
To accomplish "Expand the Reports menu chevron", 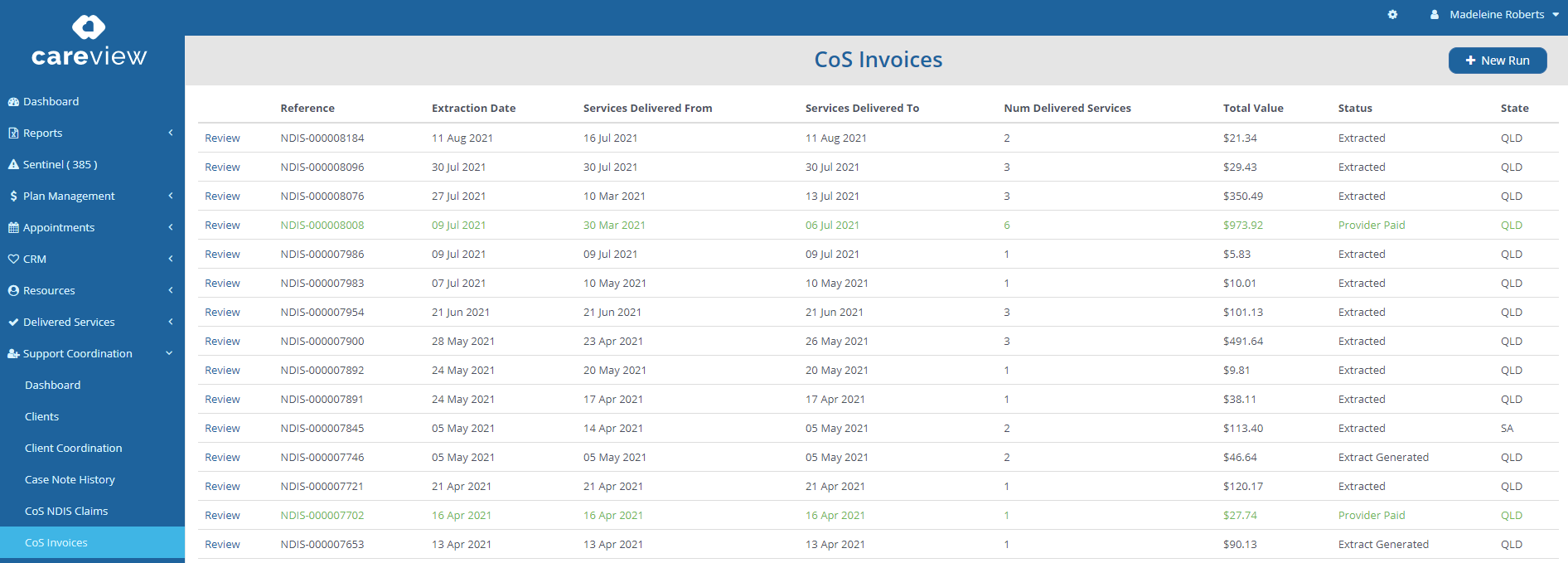I will (171, 133).
